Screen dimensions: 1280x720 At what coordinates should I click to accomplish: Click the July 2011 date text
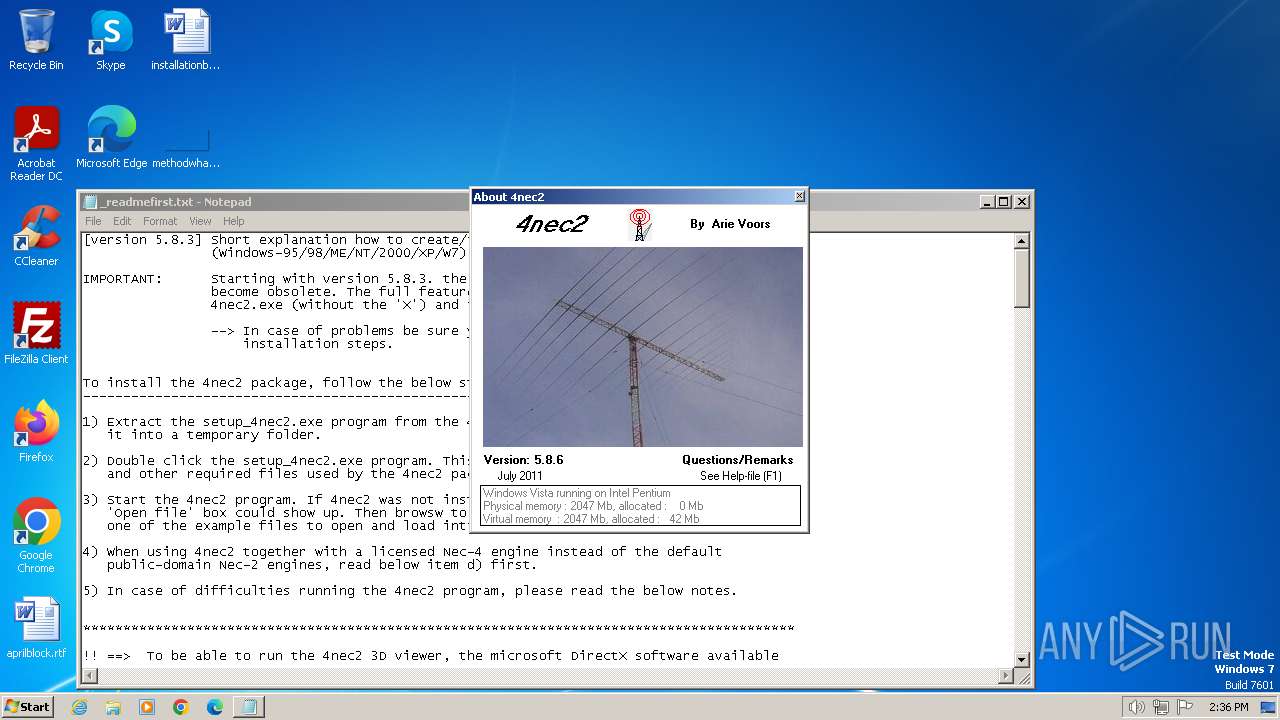tap(520, 476)
